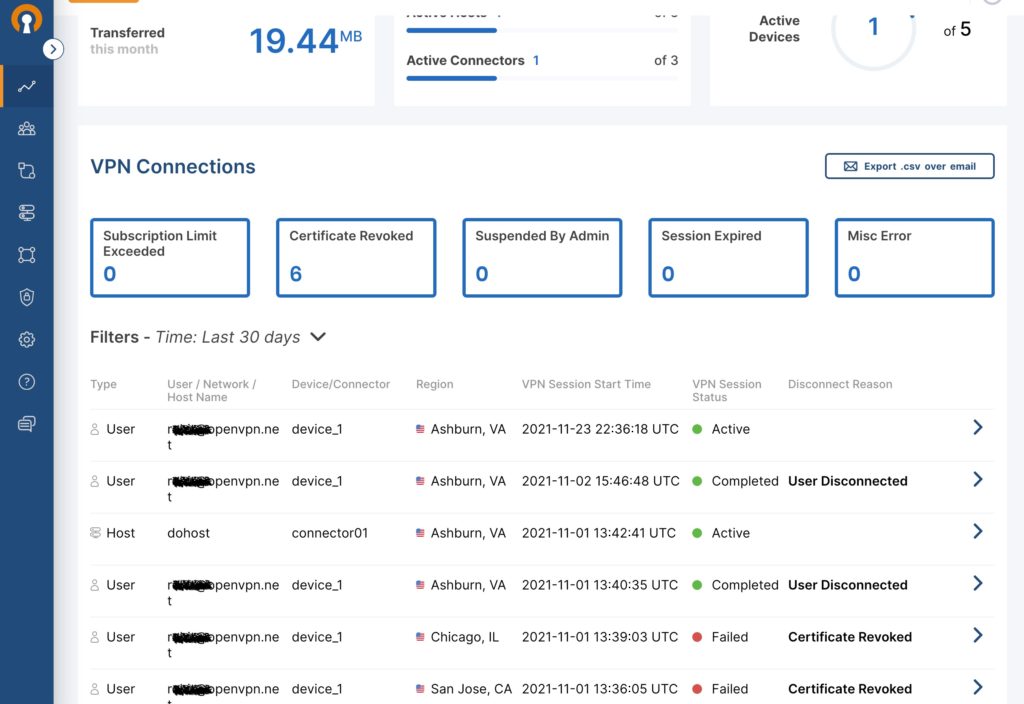Click the User / Network / Host Name header
The image size is (1024, 704).
(x=212, y=391)
